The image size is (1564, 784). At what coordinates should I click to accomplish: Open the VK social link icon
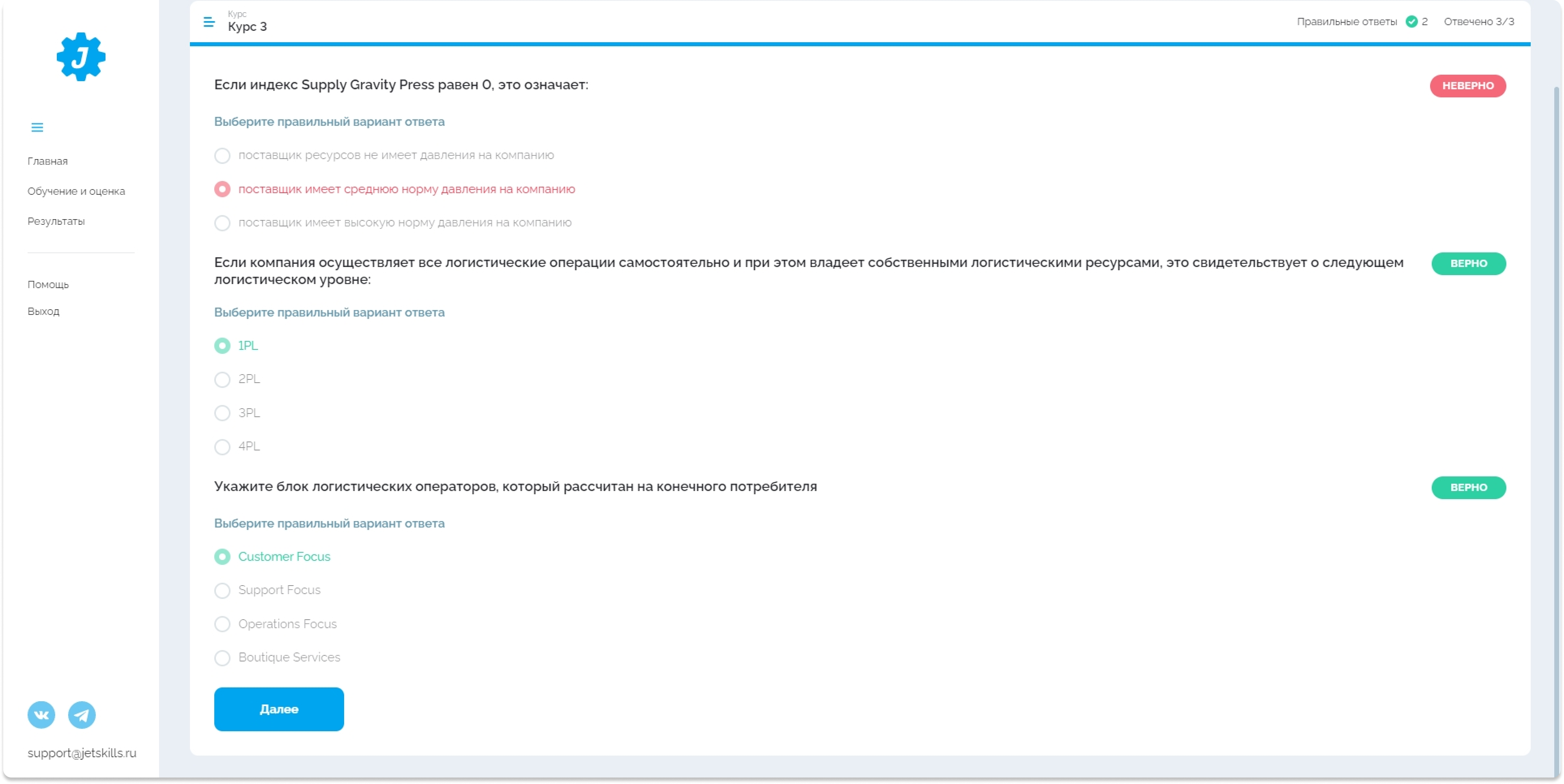tap(41, 715)
